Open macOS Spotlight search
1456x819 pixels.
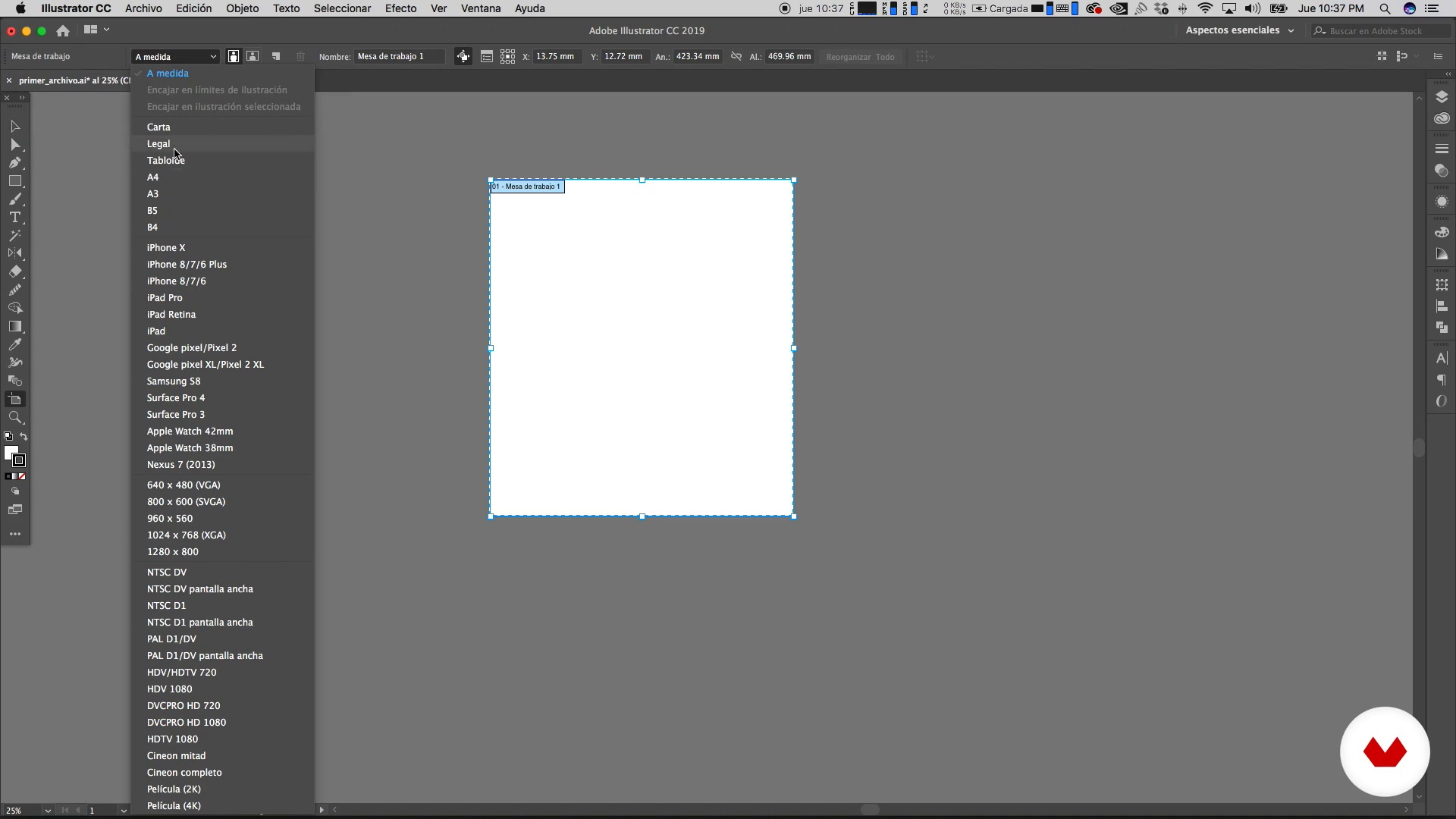tap(1385, 8)
